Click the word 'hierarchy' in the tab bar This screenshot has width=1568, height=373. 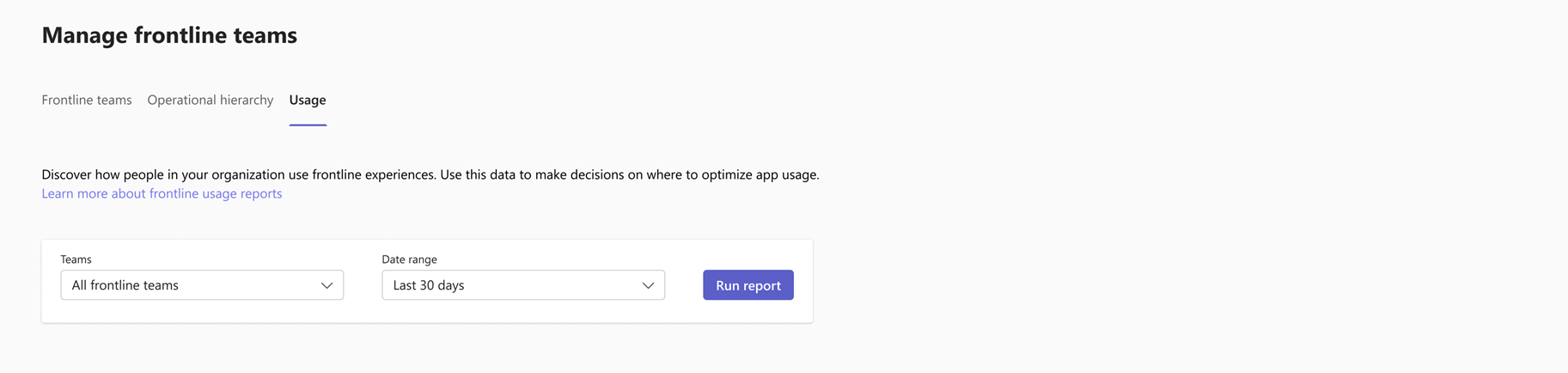246,100
